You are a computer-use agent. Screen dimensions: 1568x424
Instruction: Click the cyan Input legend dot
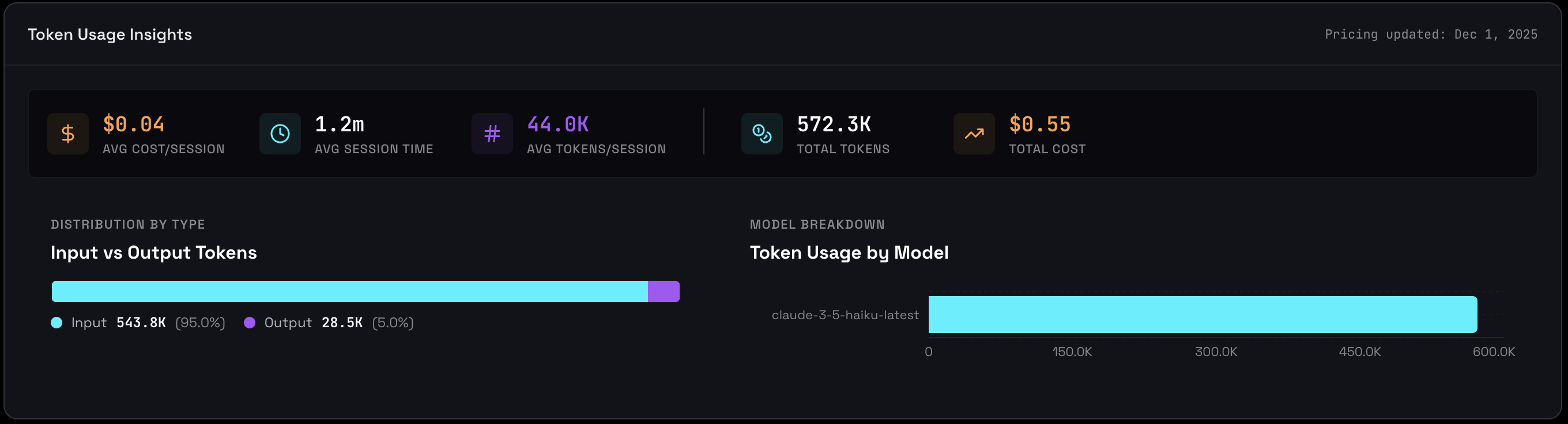[x=56, y=323]
